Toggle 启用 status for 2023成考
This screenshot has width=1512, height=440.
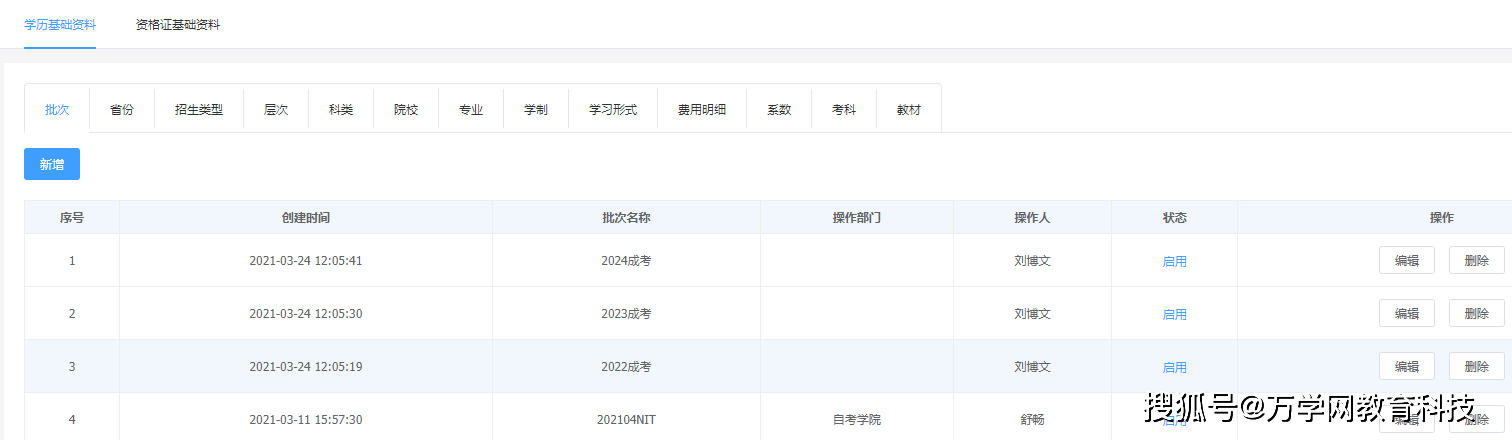[x=1174, y=314]
